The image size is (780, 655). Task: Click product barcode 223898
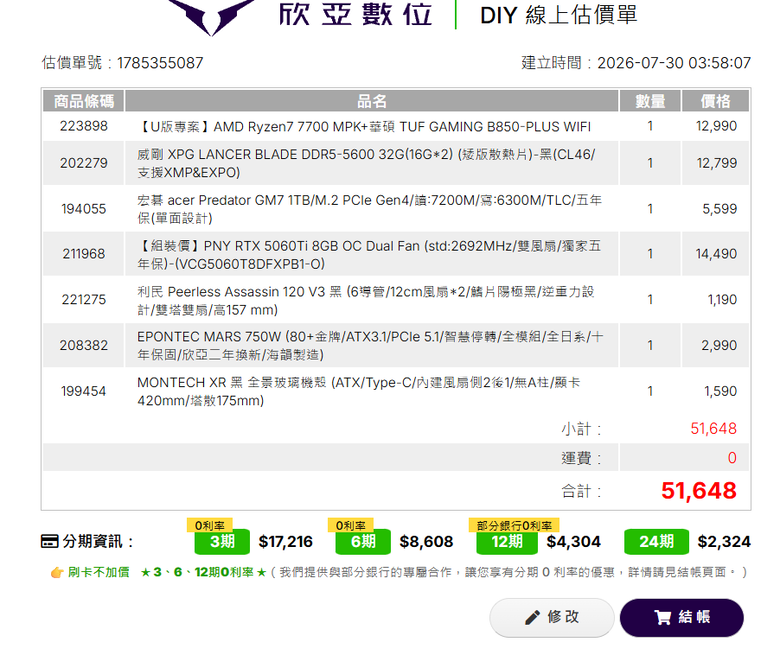point(84,126)
